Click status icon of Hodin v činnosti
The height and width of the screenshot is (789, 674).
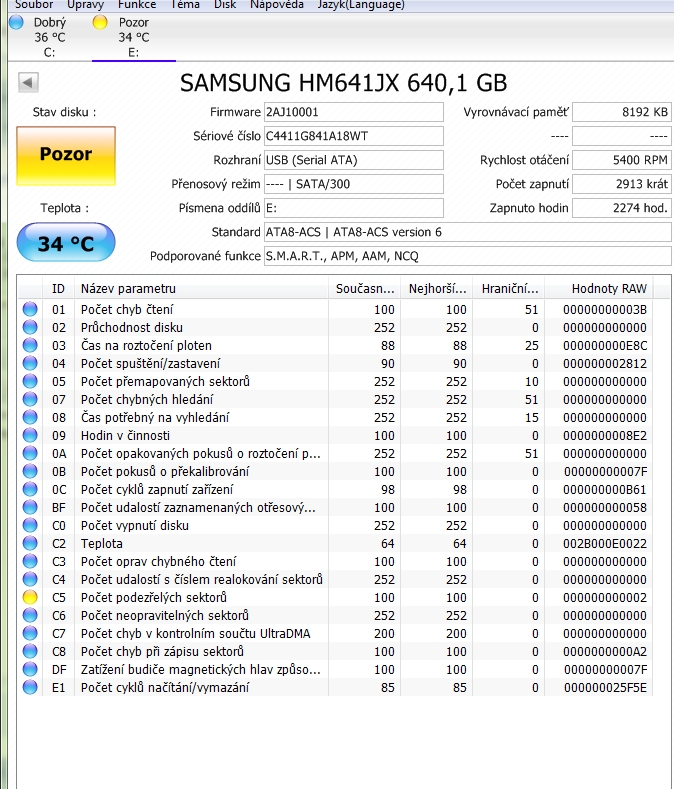30,435
